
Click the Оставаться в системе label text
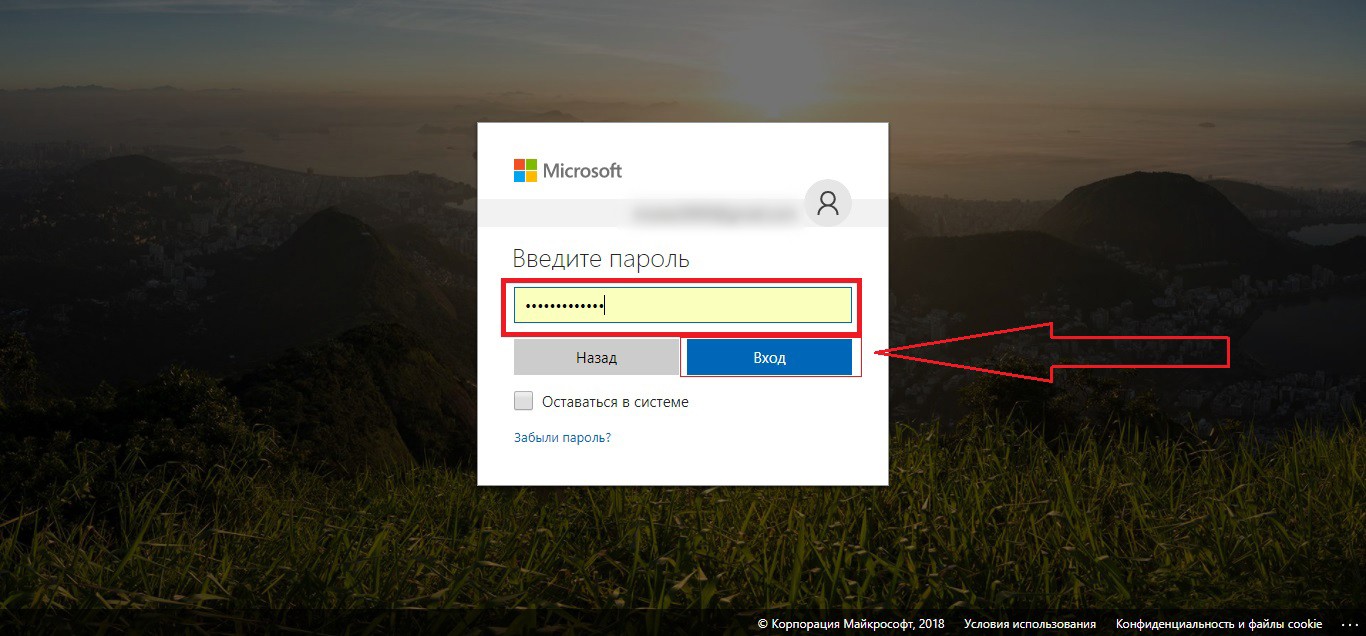pos(615,402)
